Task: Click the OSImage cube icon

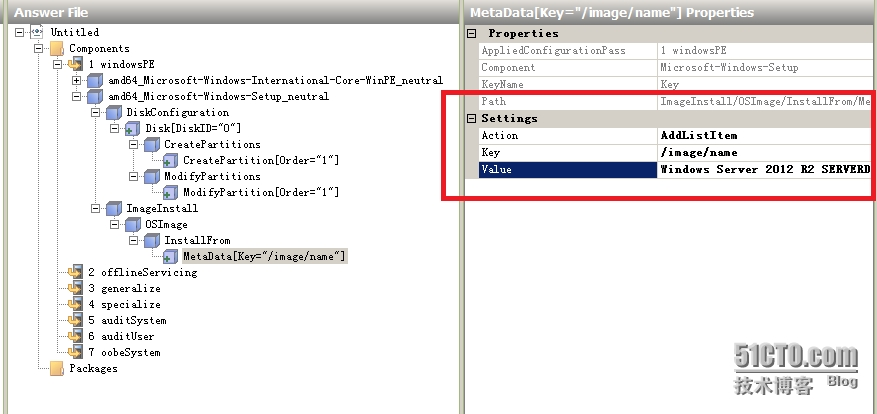Action: 133,225
